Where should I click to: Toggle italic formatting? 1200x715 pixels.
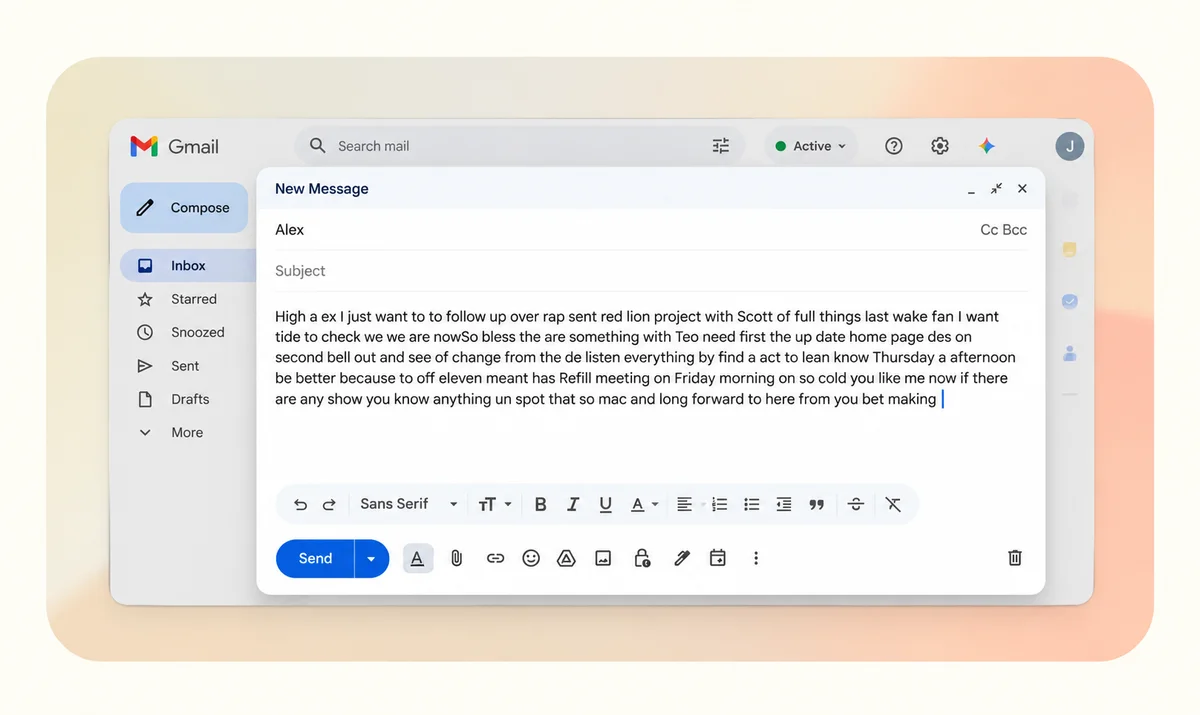pyautogui.click(x=573, y=505)
